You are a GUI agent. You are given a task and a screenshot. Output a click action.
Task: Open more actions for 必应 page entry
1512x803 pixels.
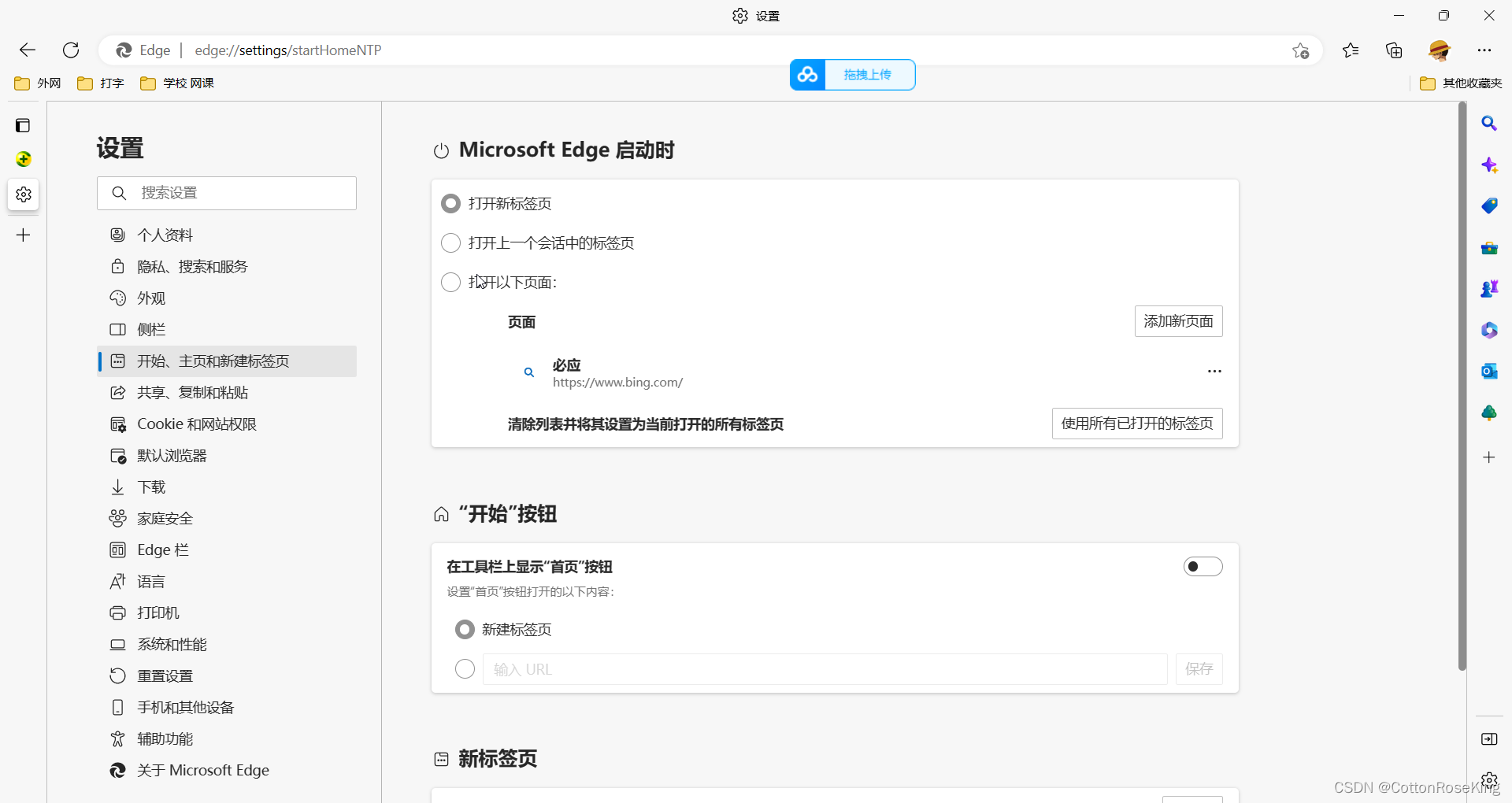(x=1214, y=371)
